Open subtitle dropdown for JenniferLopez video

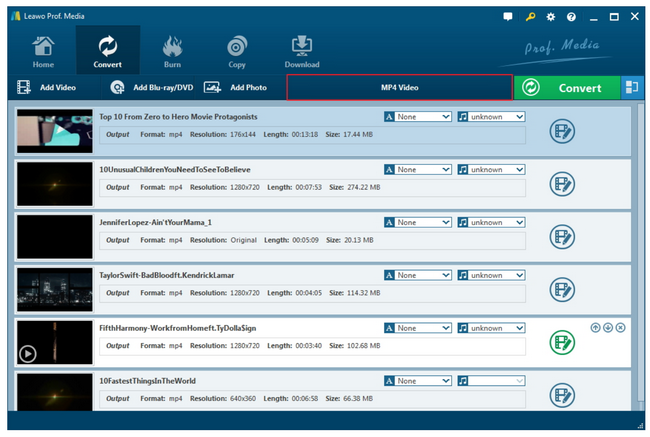(x=418, y=222)
